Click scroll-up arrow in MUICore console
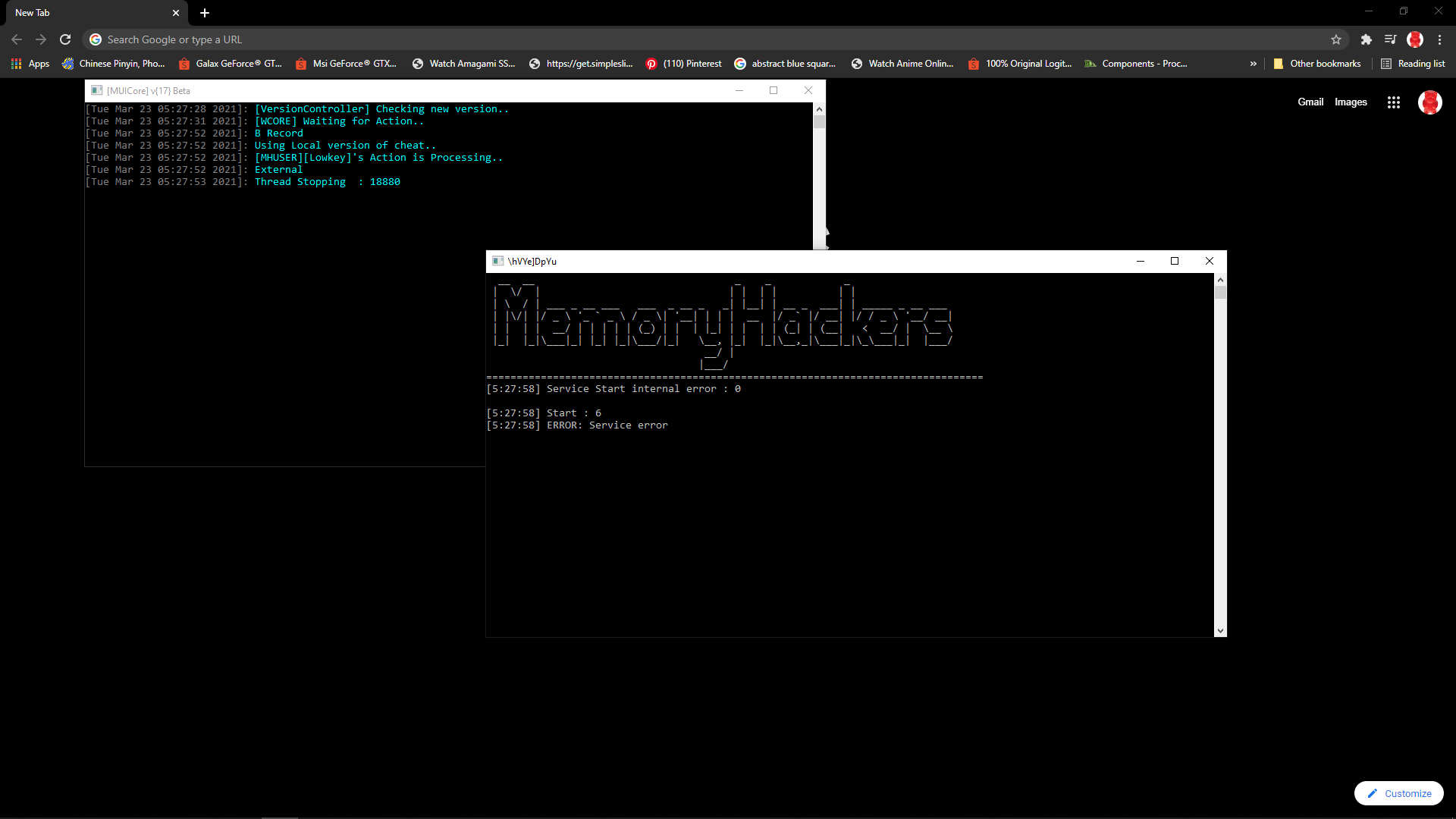This screenshot has height=819, width=1456. (x=819, y=109)
